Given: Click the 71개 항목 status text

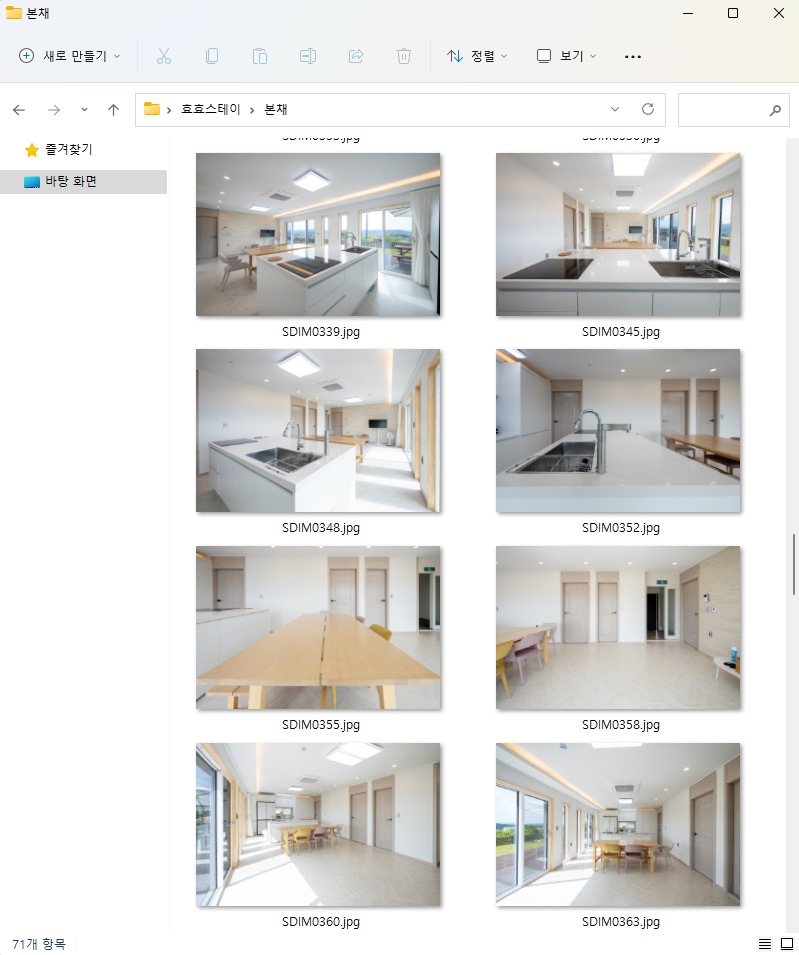Looking at the screenshot, I should [39, 945].
